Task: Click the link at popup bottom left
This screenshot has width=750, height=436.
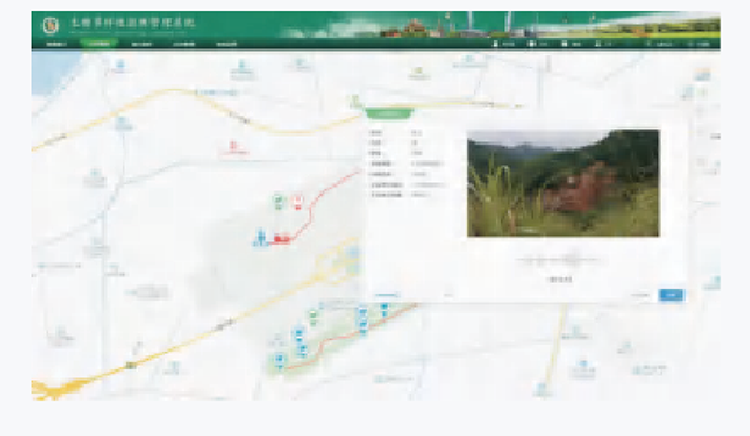Action: (386, 295)
